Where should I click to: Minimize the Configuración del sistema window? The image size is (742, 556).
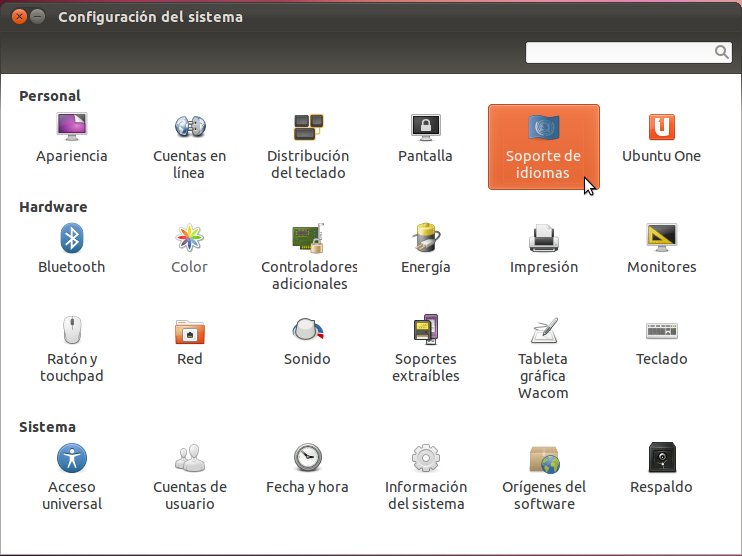[x=37, y=17]
